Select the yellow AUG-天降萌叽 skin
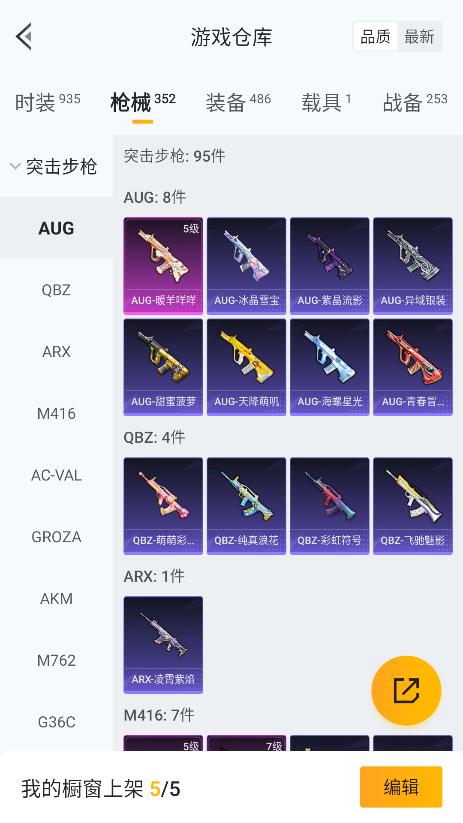Image resolution: width=463 pixels, height=823 pixels. click(x=246, y=367)
